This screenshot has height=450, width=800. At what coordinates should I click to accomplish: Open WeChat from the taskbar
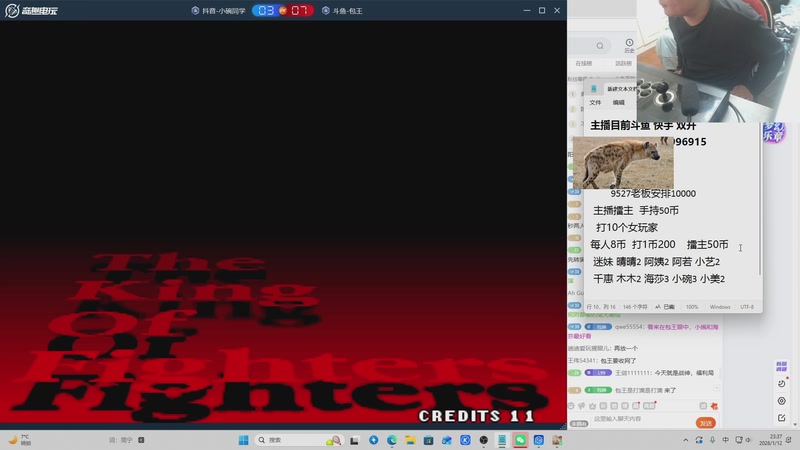[x=520, y=440]
